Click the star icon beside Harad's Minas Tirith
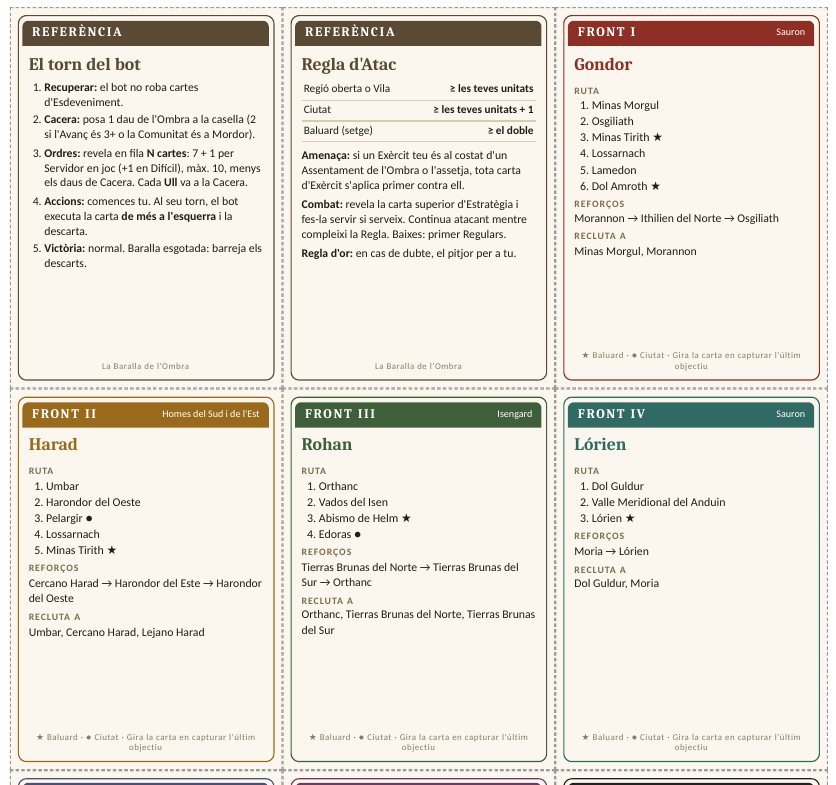 [111, 550]
